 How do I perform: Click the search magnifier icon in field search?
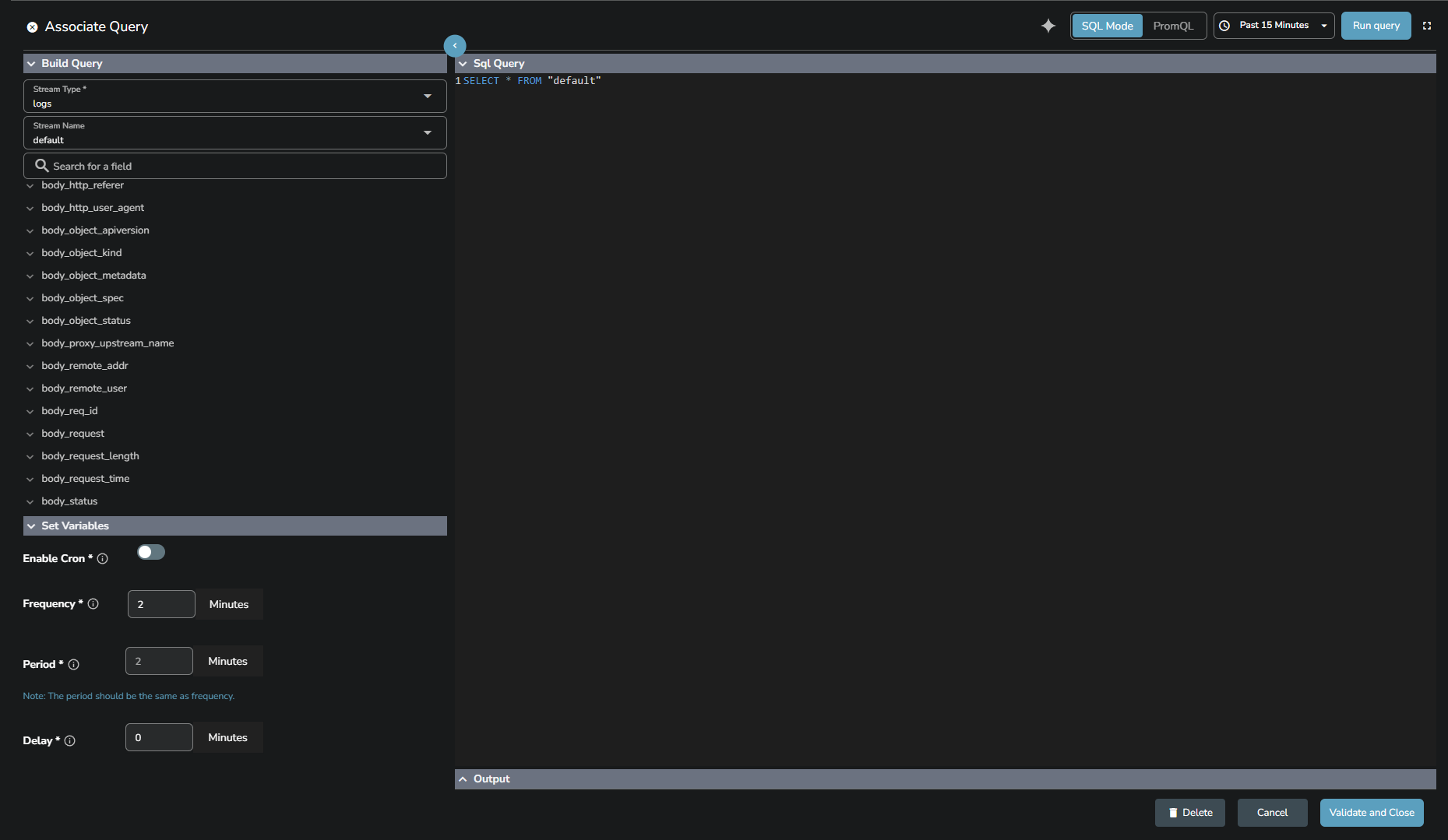[x=41, y=166]
